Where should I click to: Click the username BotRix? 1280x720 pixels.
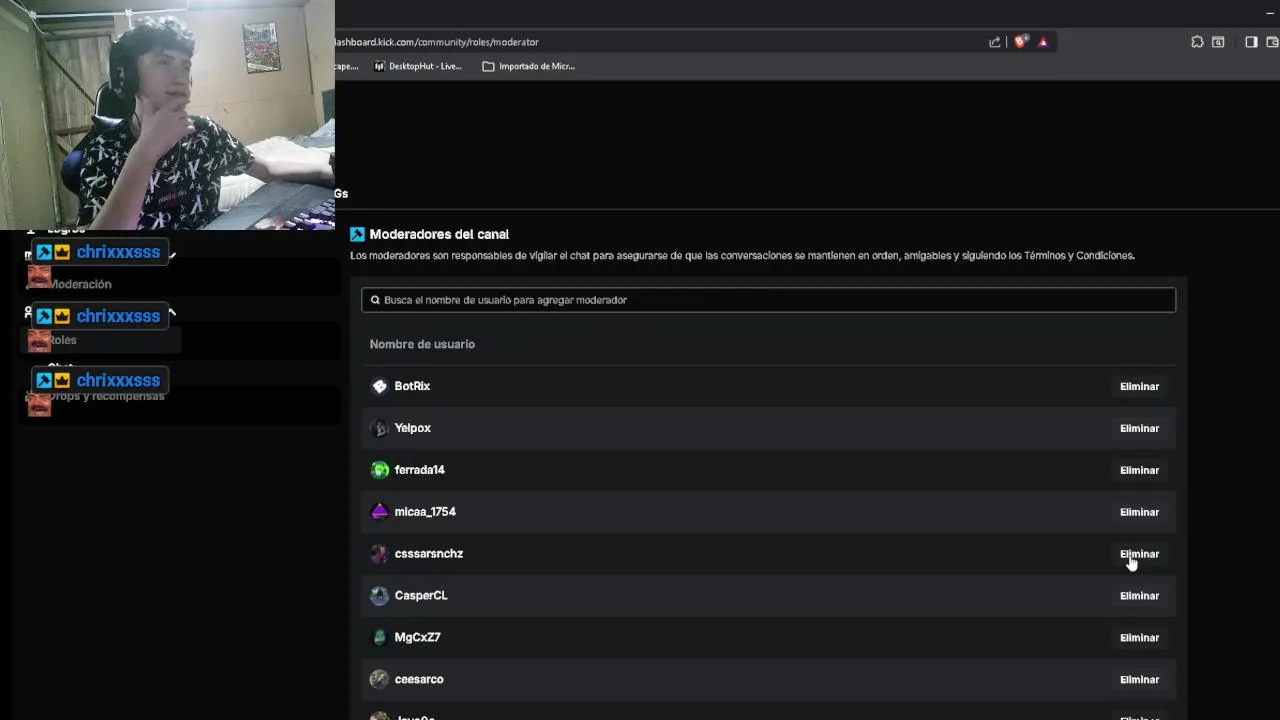(x=412, y=386)
